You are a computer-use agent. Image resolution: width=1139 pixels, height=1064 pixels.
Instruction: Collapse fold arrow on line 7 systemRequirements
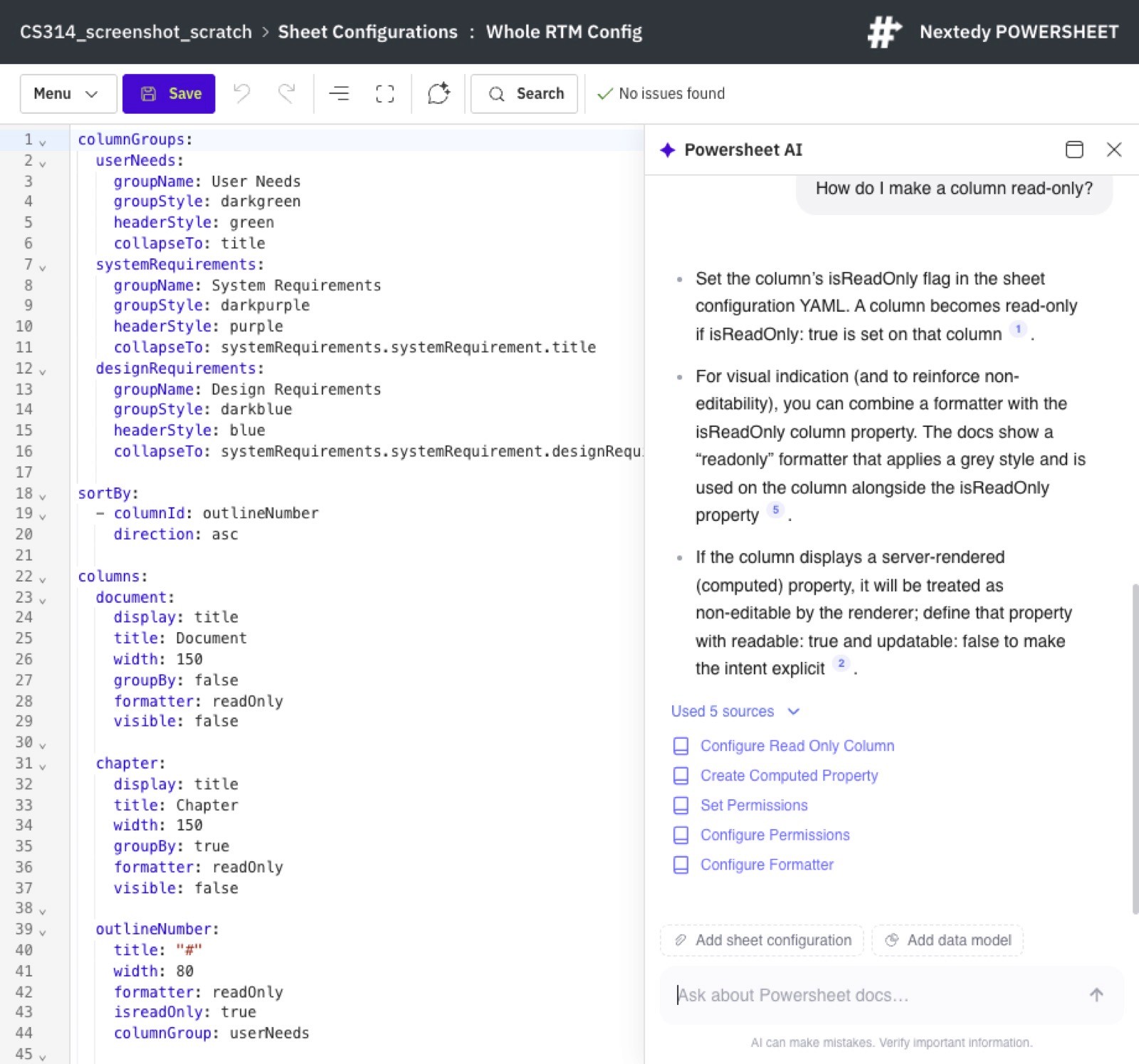point(43,267)
